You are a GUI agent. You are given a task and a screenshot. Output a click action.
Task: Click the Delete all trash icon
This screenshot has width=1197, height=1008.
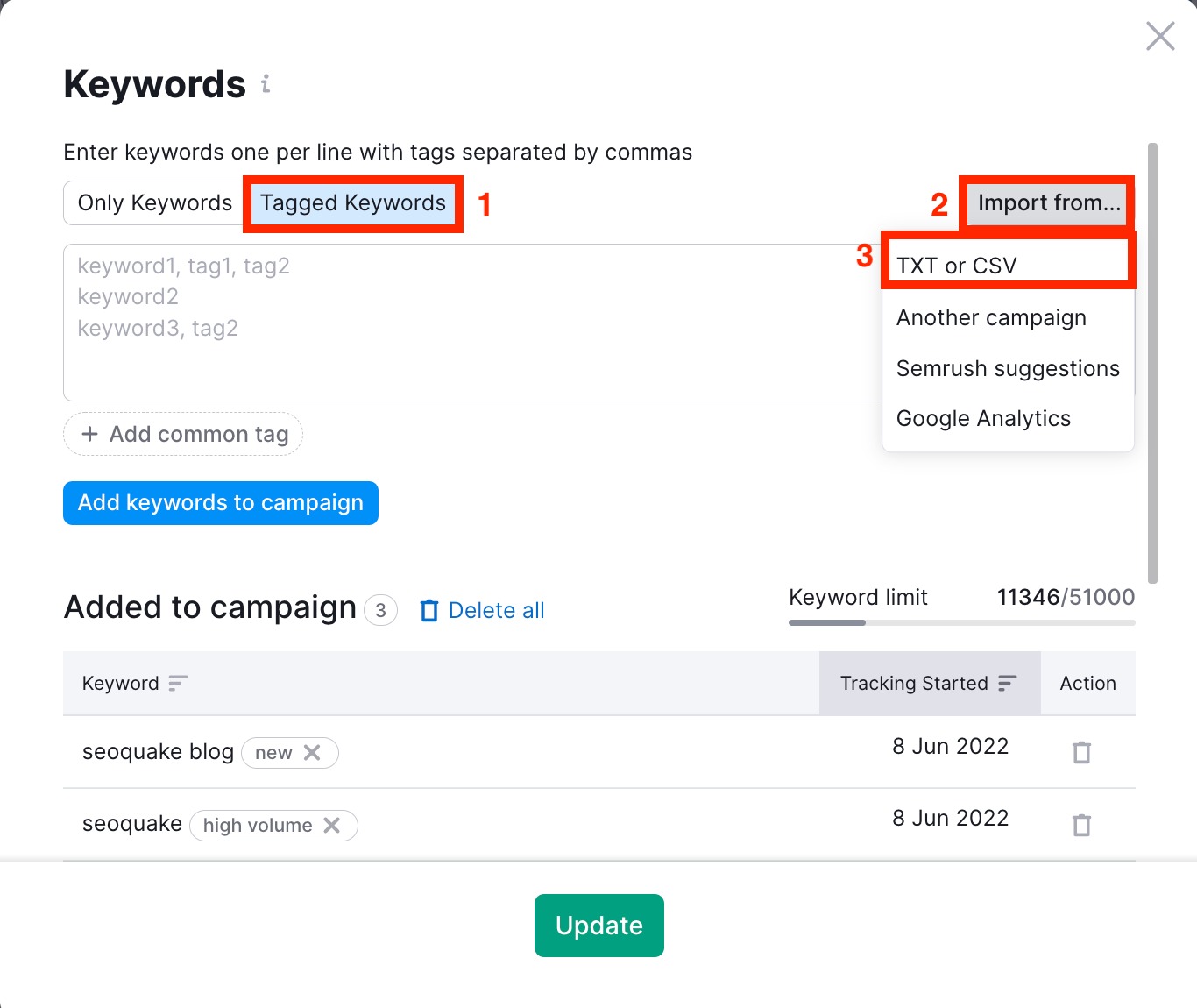pos(429,610)
